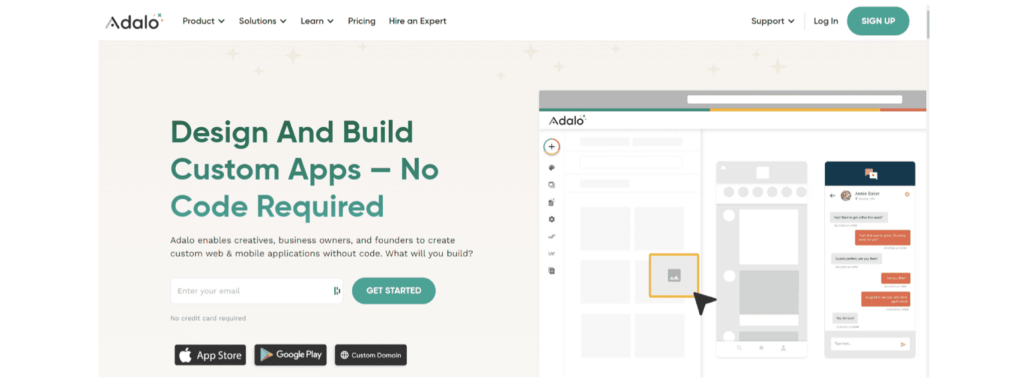
Task: Click the App Store badge
Action: pyautogui.click(x=210, y=355)
